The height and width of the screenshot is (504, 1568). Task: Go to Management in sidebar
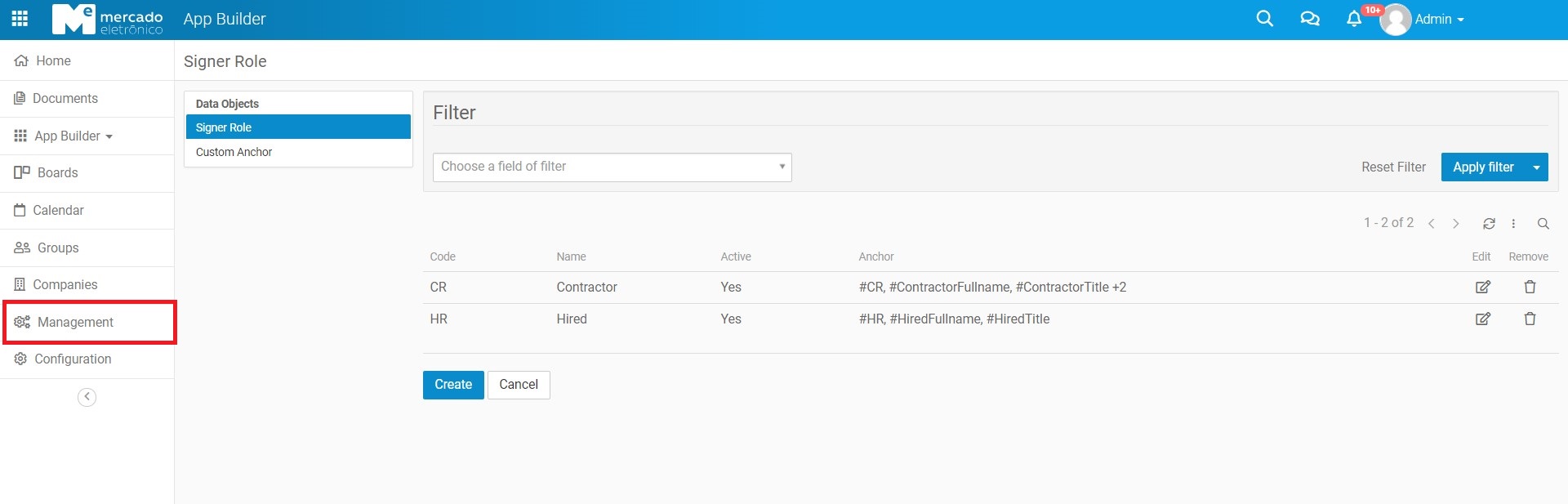(x=75, y=322)
